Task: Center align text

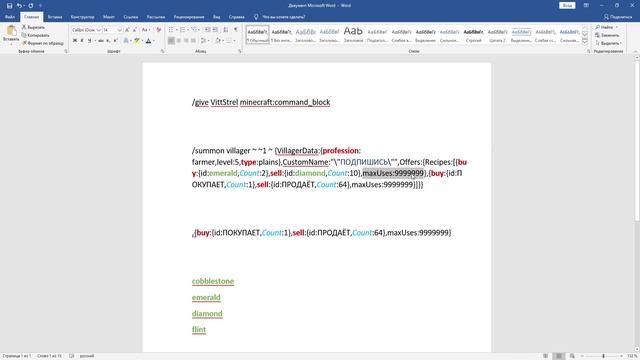Action: click(x=179, y=41)
